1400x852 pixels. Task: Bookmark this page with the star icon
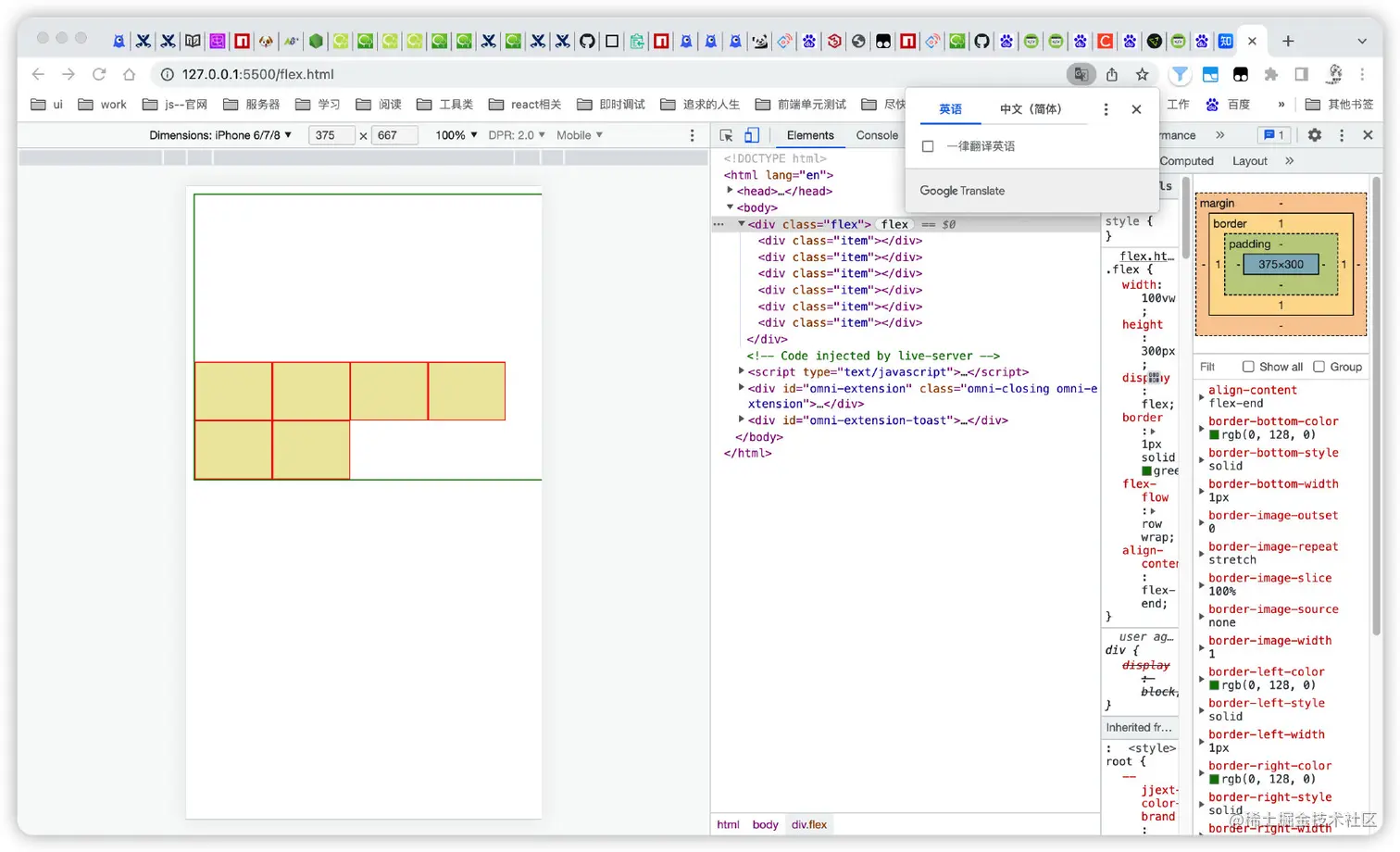1143,74
